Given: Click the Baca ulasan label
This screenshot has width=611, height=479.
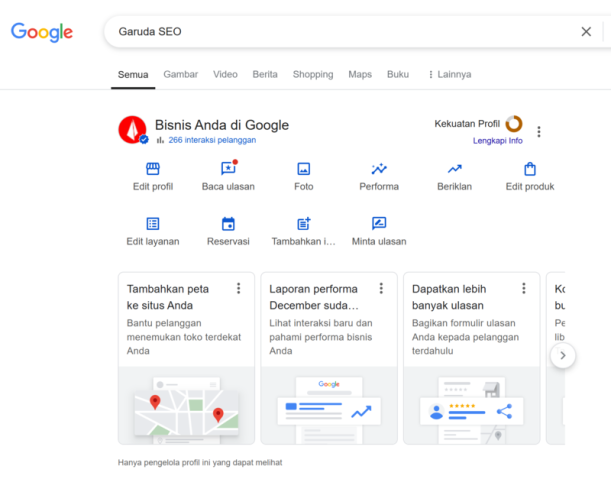Looking at the screenshot, I should click(x=228, y=187).
